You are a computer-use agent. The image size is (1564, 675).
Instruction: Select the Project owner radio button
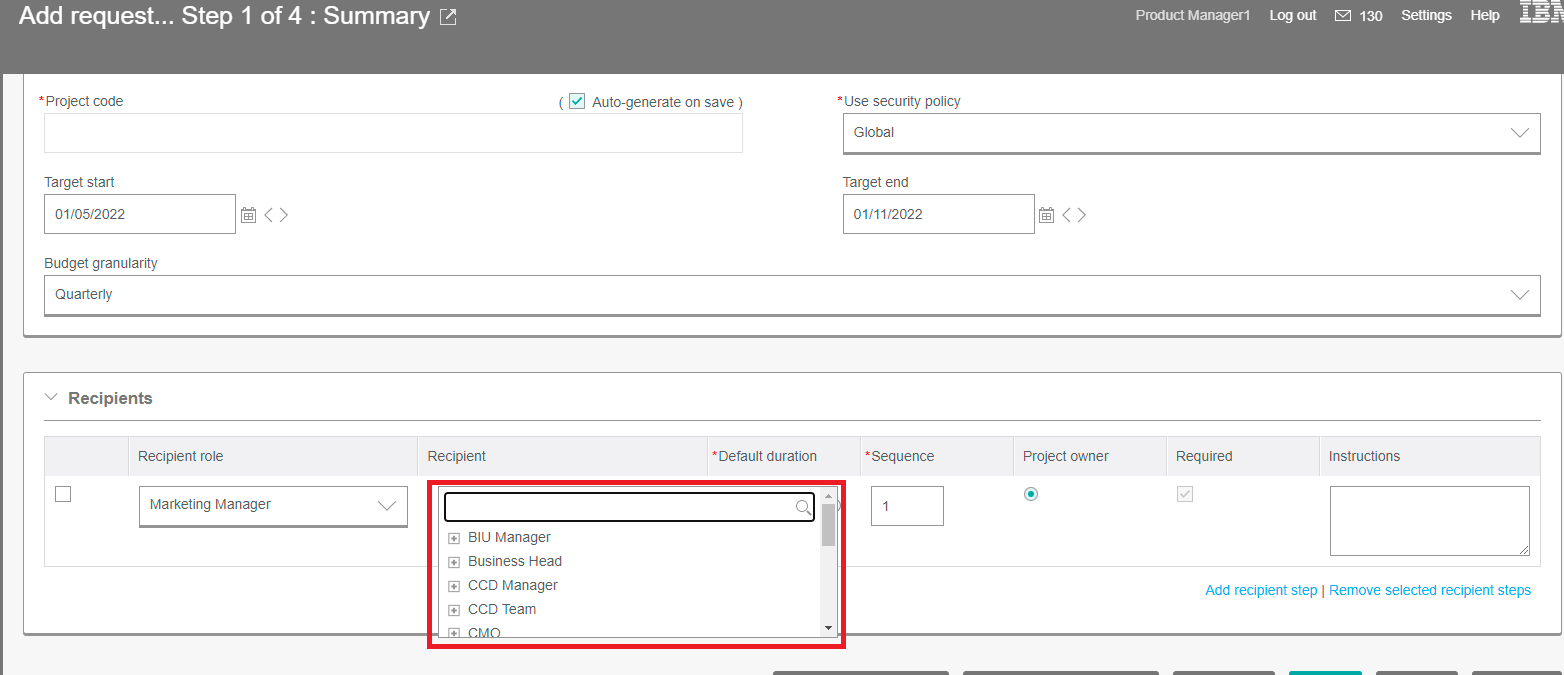point(1031,494)
